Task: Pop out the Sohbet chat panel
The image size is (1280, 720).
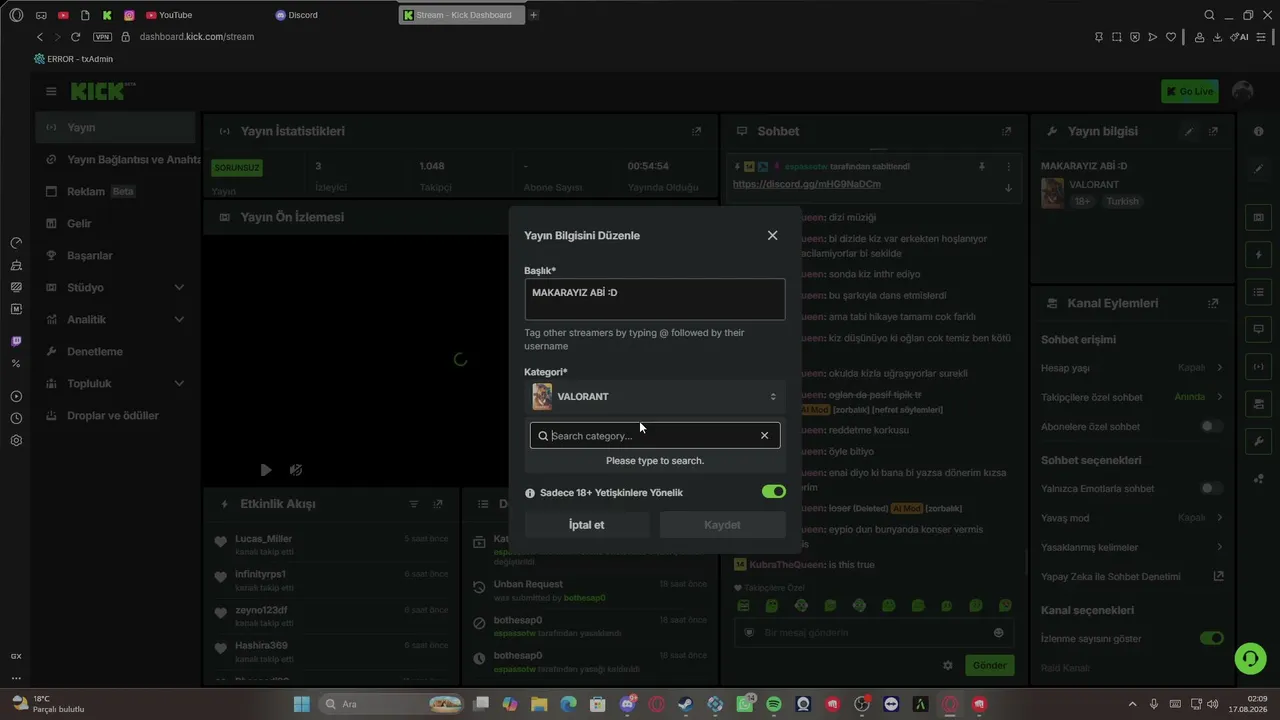Action: point(1007,131)
